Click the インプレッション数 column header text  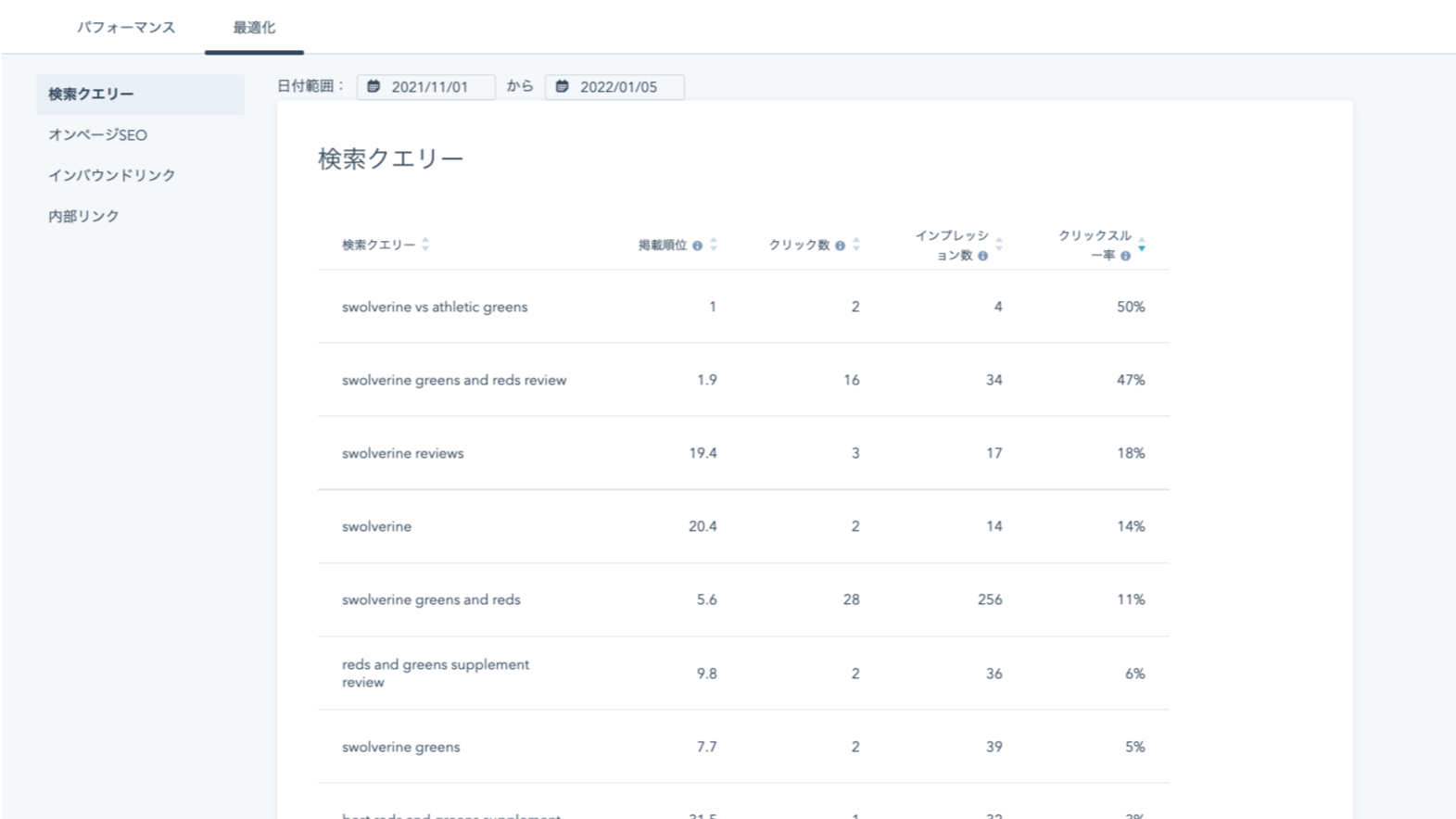952,246
